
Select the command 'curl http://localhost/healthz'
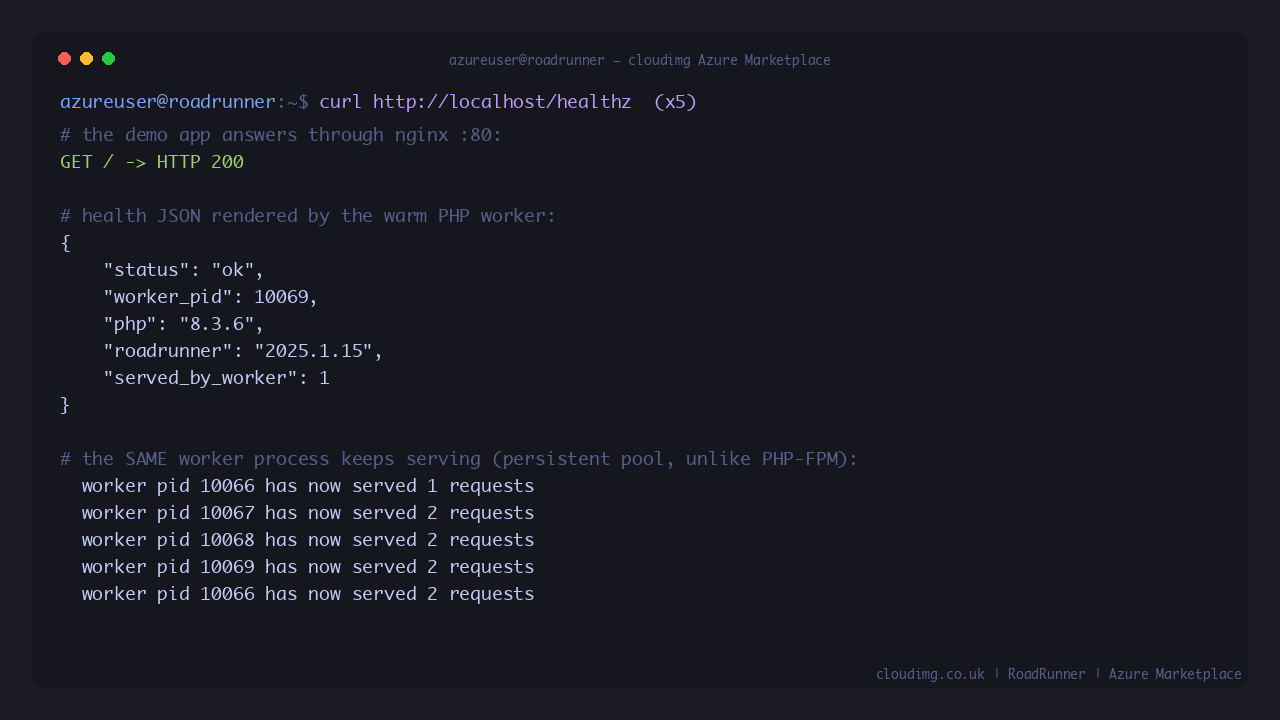tap(475, 102)
